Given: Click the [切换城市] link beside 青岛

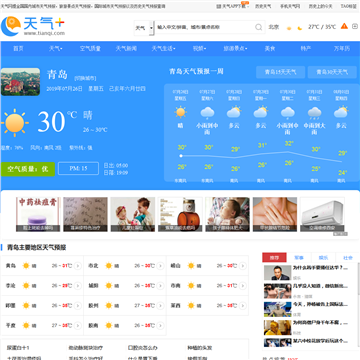Looking at the screenshot, I should (85, 78).
